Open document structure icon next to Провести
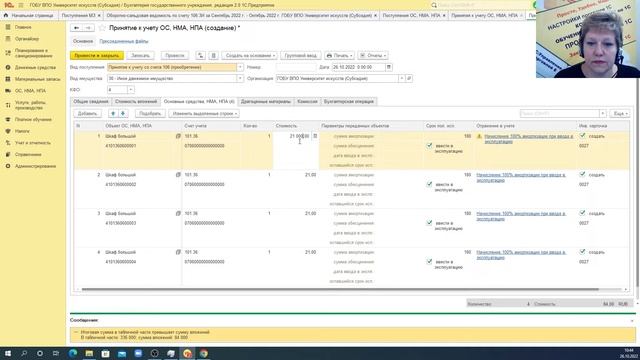Viewport: 640px width, 360px height. pyautogui.click(x=213, y=56)
